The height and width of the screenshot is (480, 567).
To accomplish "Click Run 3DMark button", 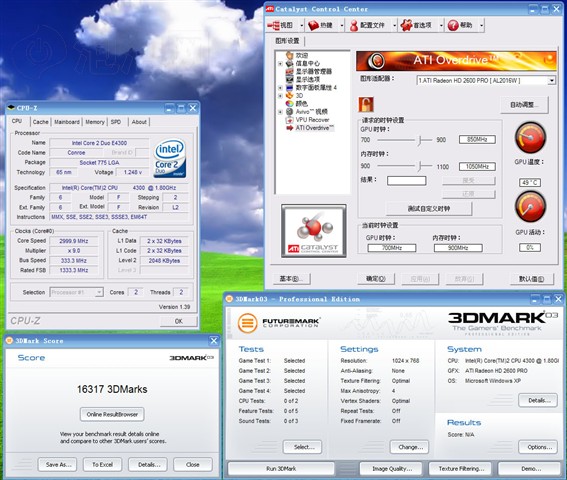I will [x=281, y=468].
